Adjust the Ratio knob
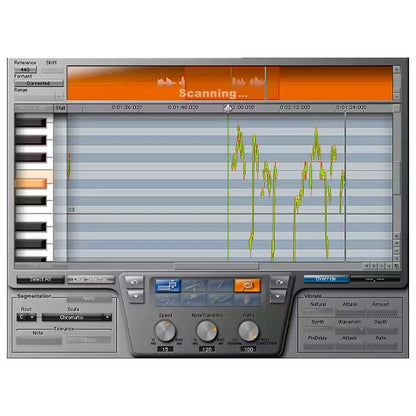 [x=248, y=331]
